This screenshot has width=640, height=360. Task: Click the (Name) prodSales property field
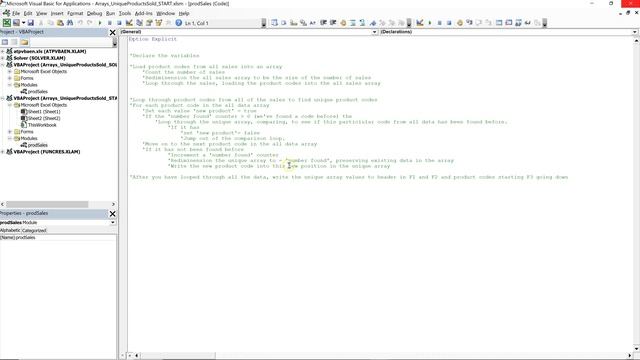pos(58,238)
